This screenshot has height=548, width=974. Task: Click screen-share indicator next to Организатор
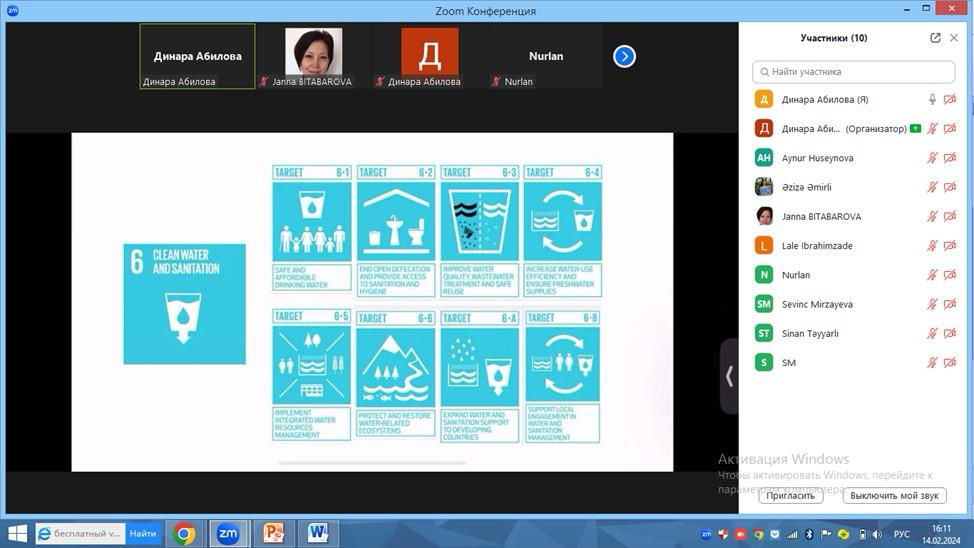(916, 129)
